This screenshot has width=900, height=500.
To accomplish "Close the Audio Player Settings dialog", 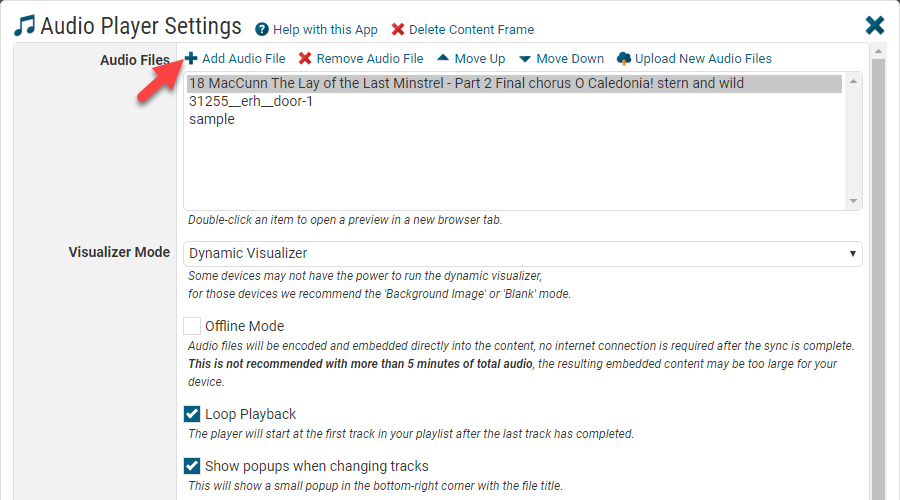I will click(874, 26).
